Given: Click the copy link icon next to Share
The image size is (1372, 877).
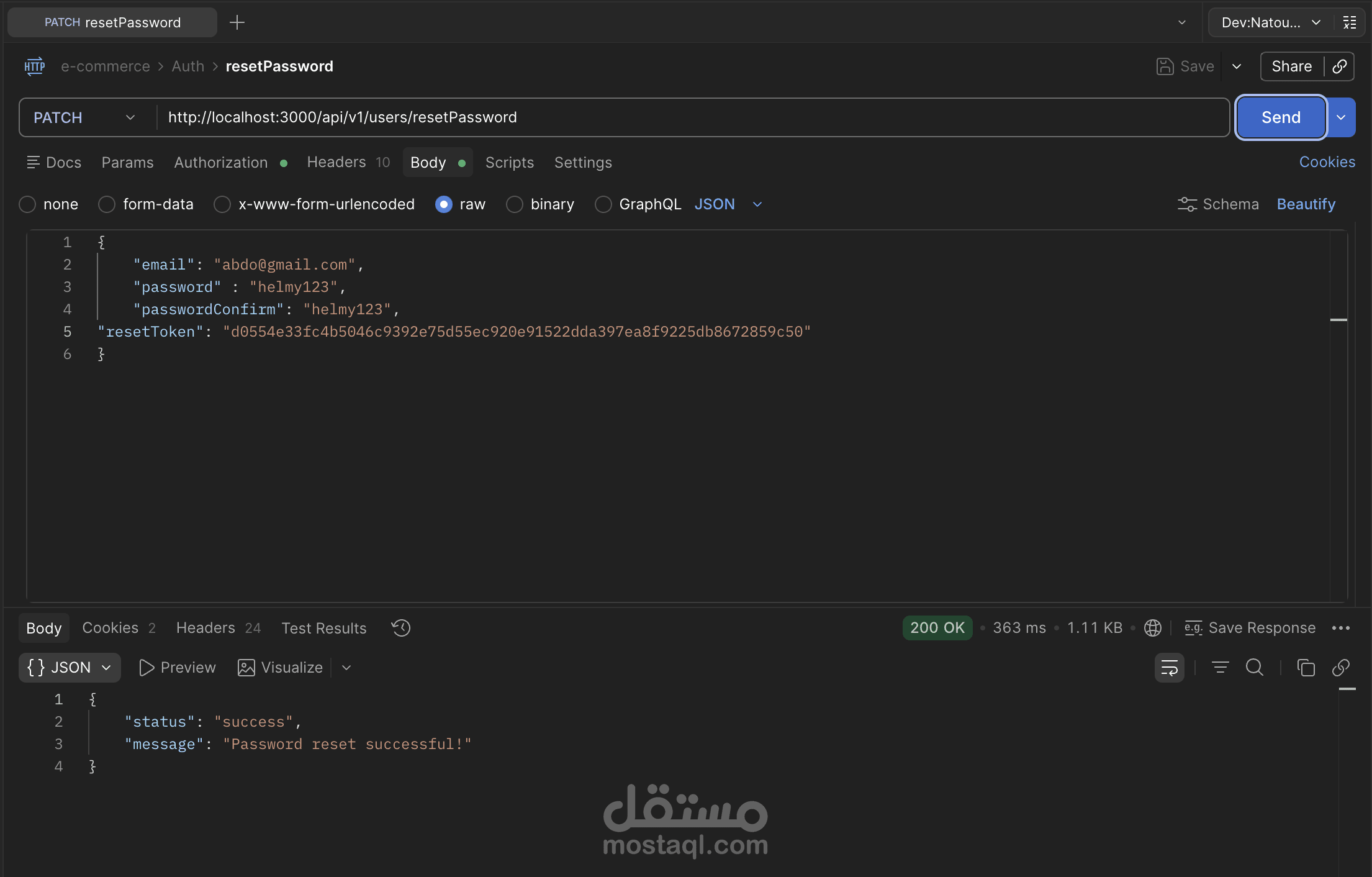Looking at the screenshot, I should tap(1340, 66).
